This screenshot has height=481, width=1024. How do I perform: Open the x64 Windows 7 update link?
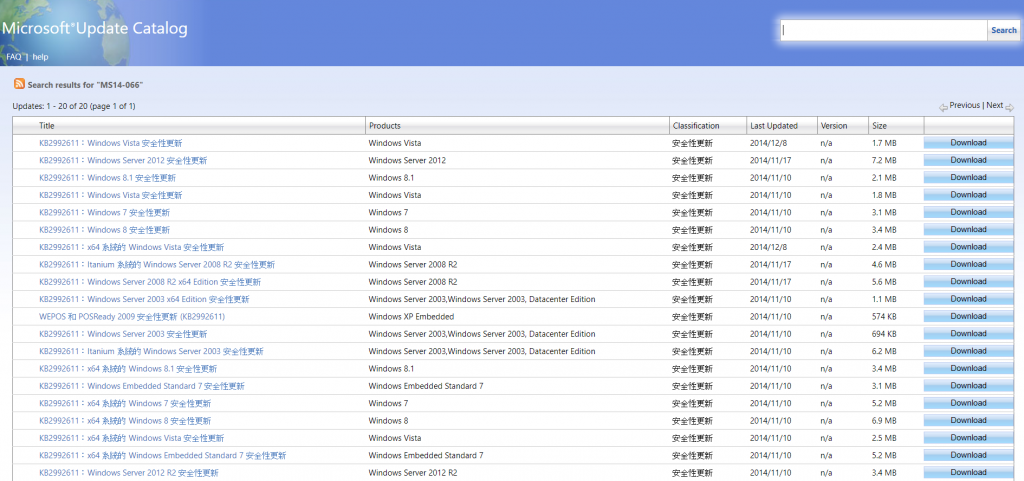coord(125,403)
